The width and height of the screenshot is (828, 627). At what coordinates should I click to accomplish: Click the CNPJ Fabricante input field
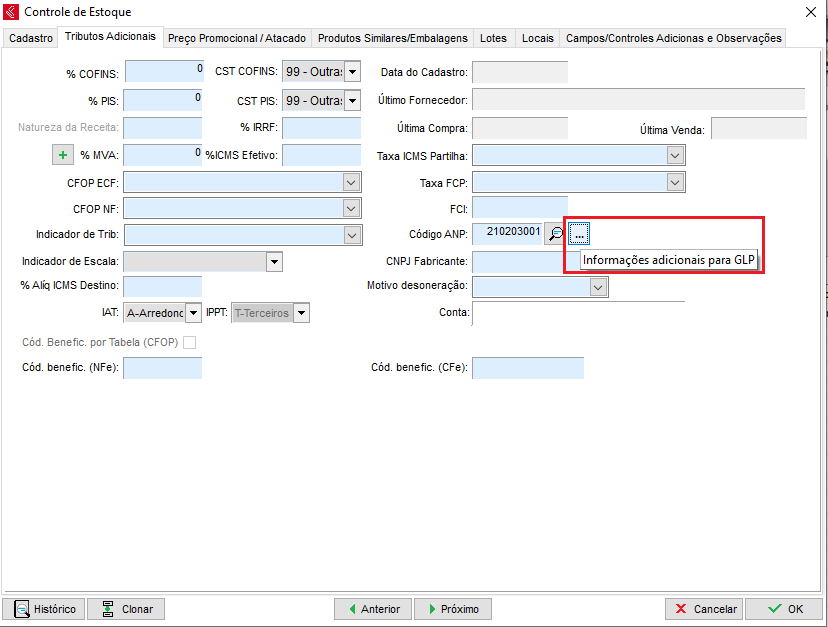tap(519, 261)
